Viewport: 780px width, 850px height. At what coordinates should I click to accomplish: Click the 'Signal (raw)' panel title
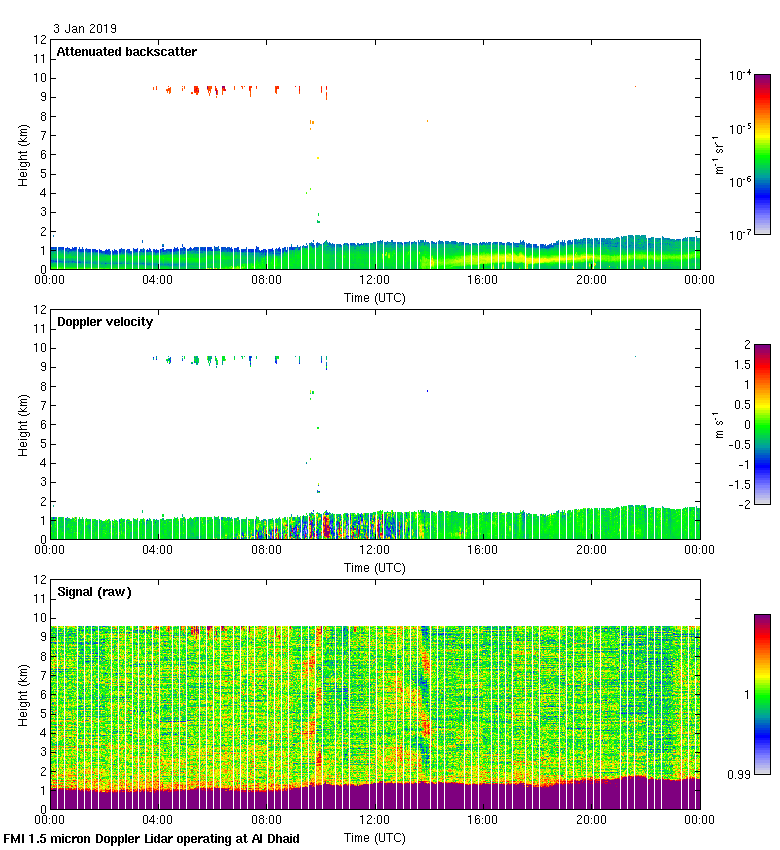point(94,592)
